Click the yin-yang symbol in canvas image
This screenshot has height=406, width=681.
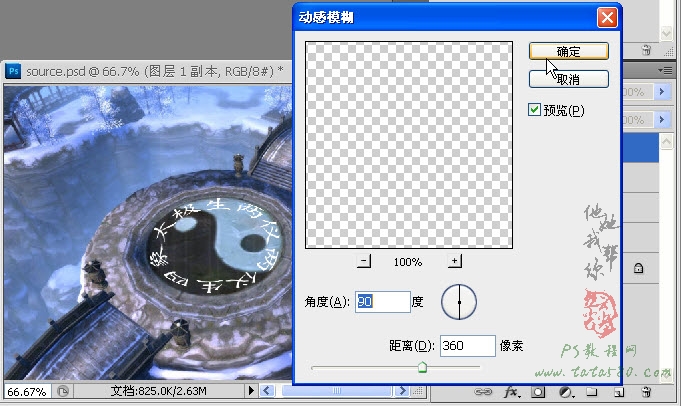point(217,246)
